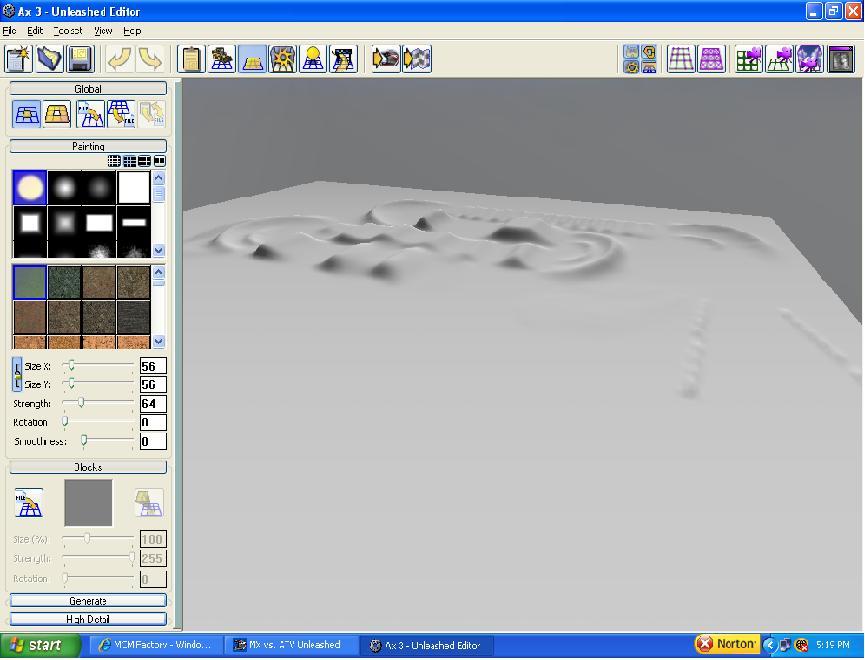Collapse the Blocks panel header

point(88,467)
